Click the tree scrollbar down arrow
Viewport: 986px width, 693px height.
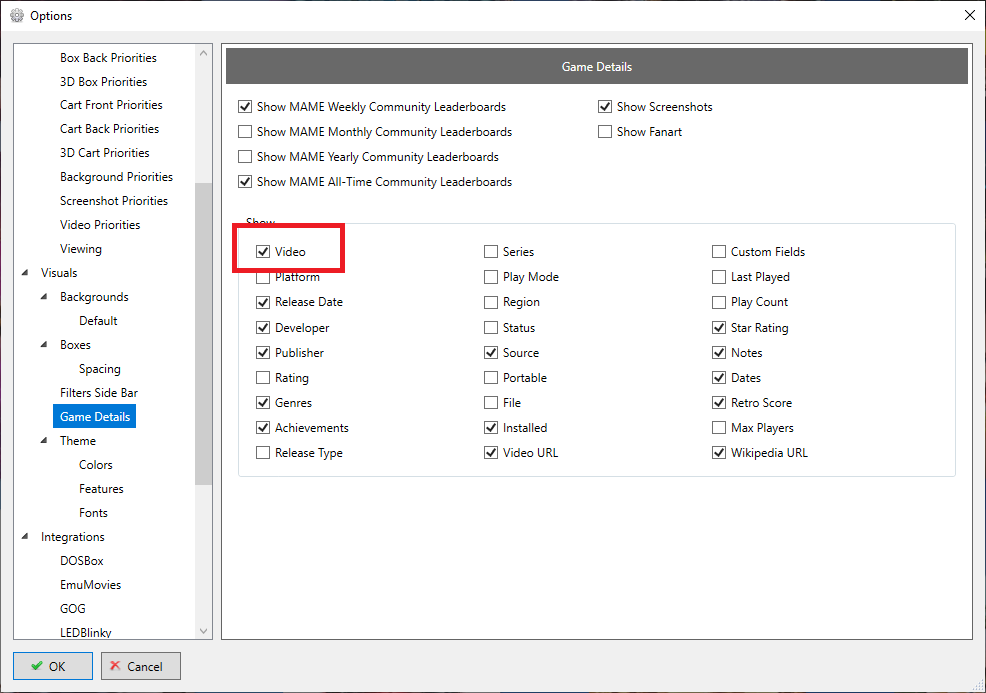pyautogui.click(x=203, y=631)
